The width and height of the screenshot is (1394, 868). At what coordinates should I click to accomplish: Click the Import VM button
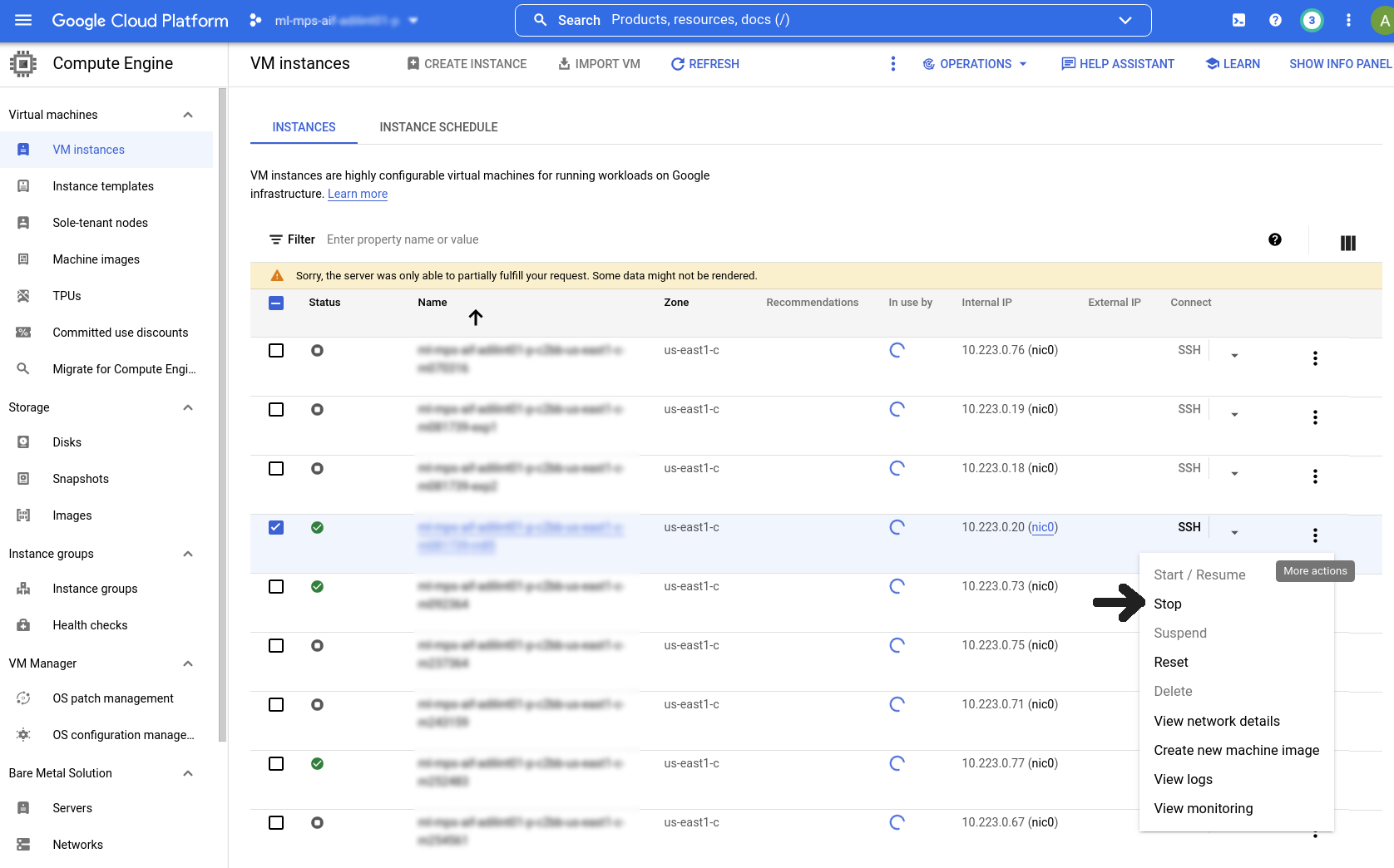point(599,64)
